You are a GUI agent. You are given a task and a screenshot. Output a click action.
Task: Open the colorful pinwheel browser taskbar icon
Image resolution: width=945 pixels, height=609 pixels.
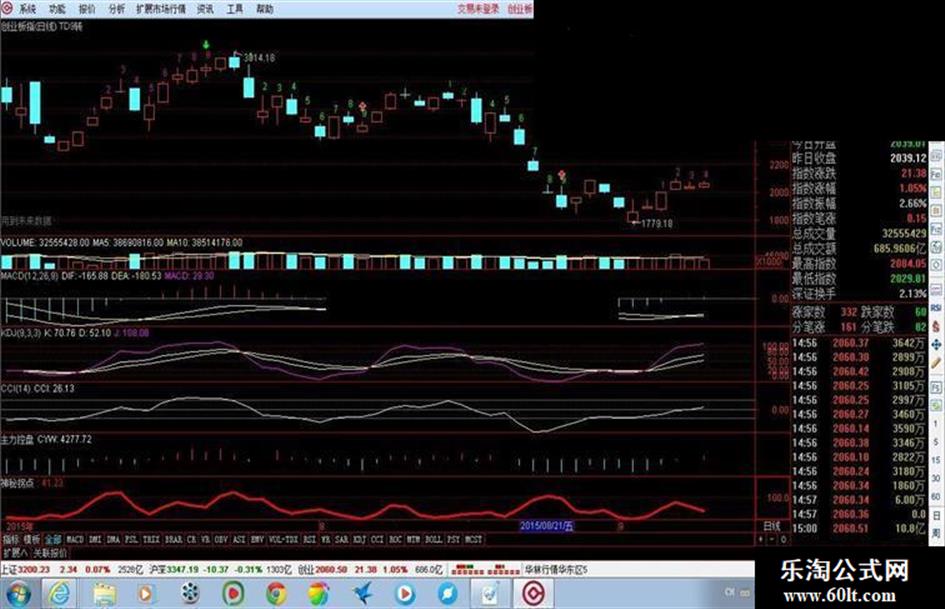[319, 595]
